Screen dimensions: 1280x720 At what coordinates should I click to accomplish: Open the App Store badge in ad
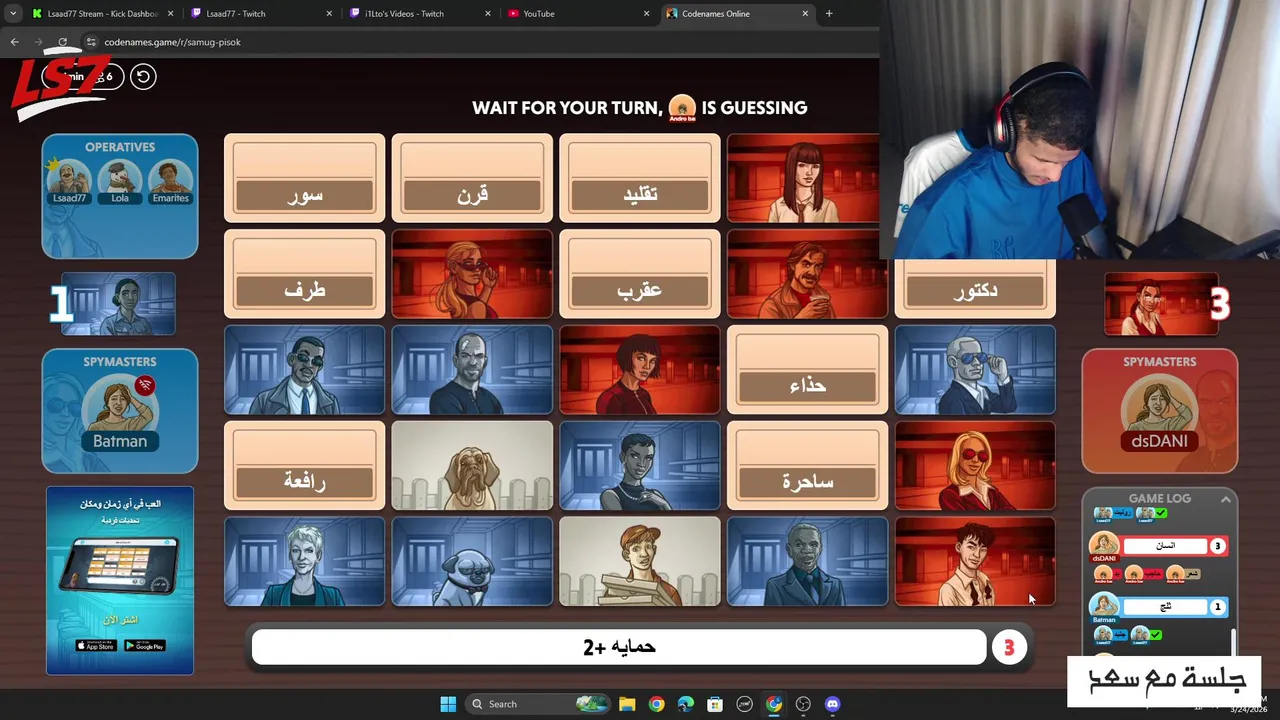click(95, 646)
